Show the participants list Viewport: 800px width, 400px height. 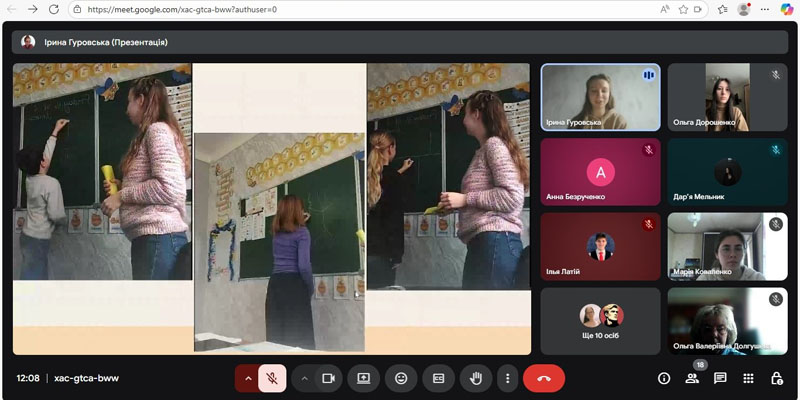691,378
